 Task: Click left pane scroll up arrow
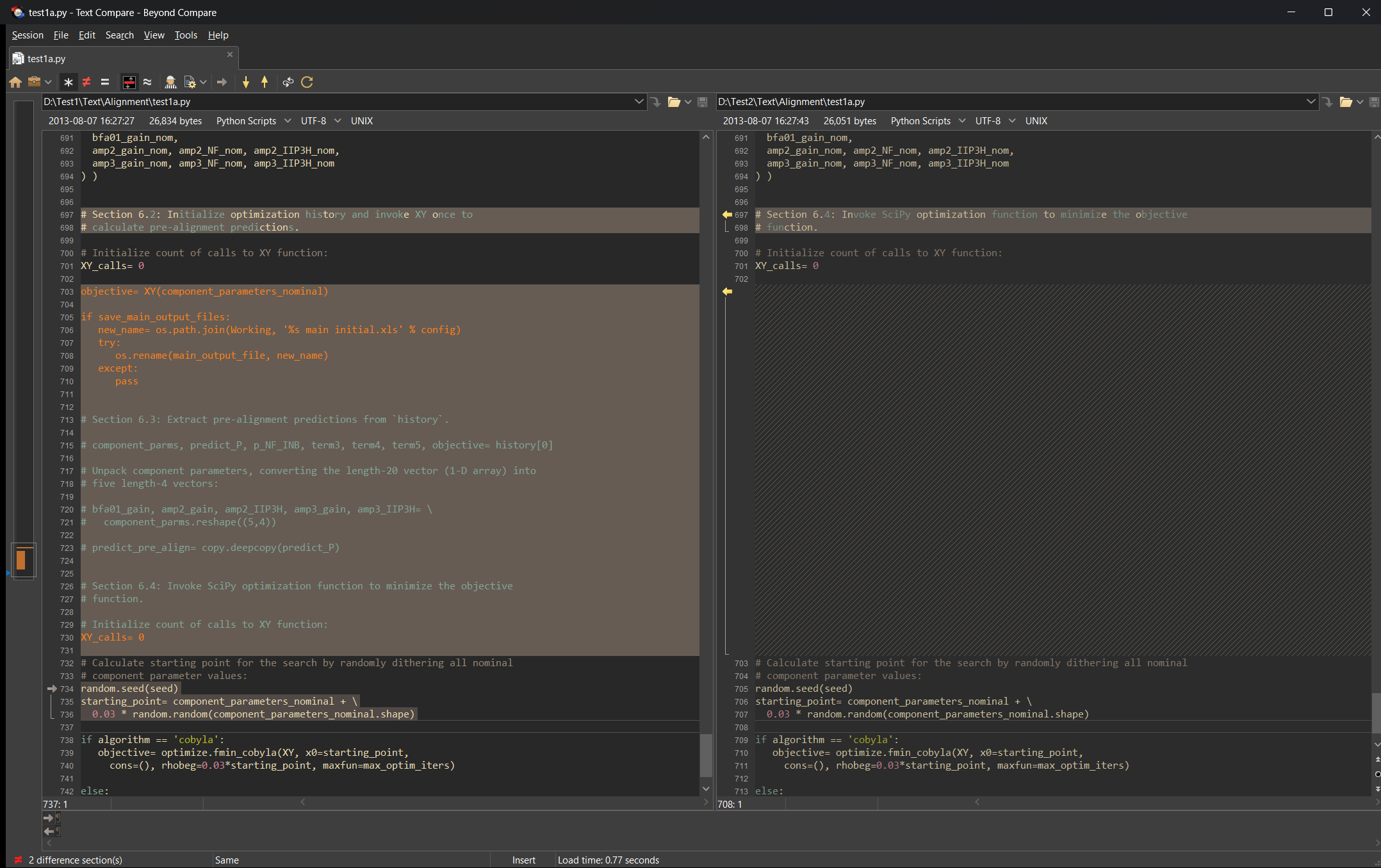706,136
